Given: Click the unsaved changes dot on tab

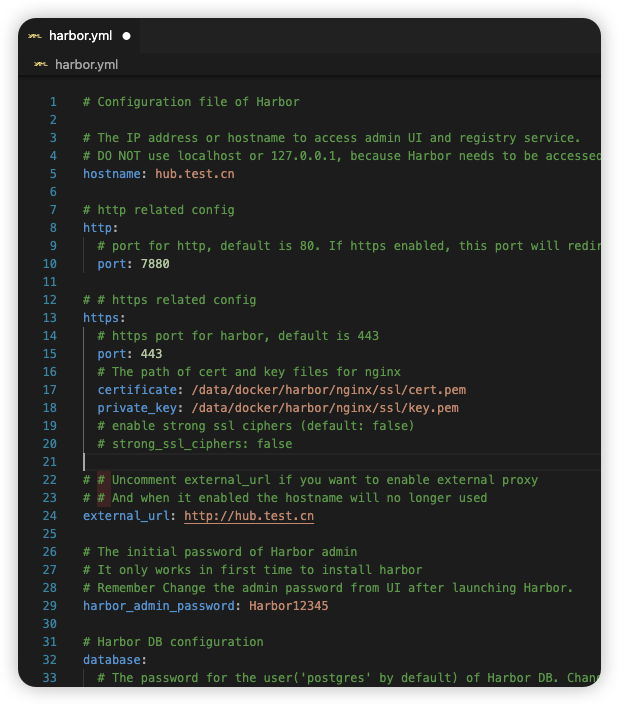Looking at the screenshot, I should pyautogui.click(x=126, y=35).
